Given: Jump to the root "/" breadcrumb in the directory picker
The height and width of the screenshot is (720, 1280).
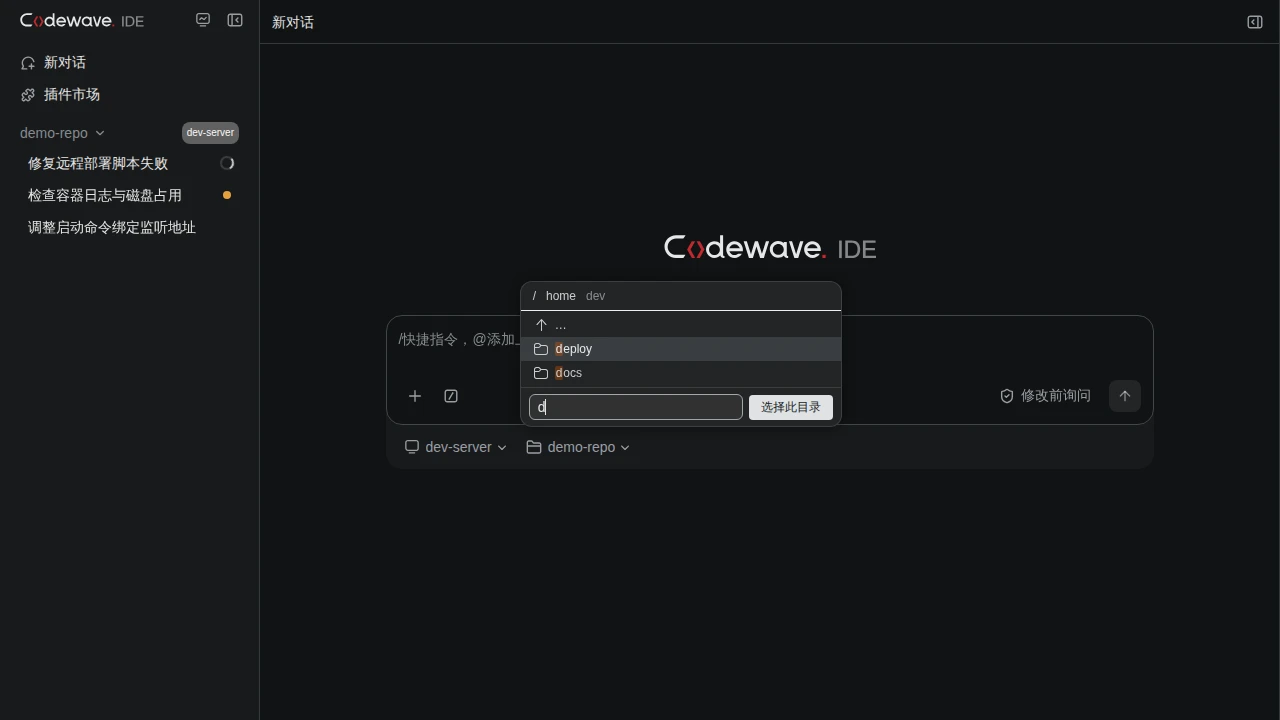Looking at the screenshot, I should [x=534, y=296].
